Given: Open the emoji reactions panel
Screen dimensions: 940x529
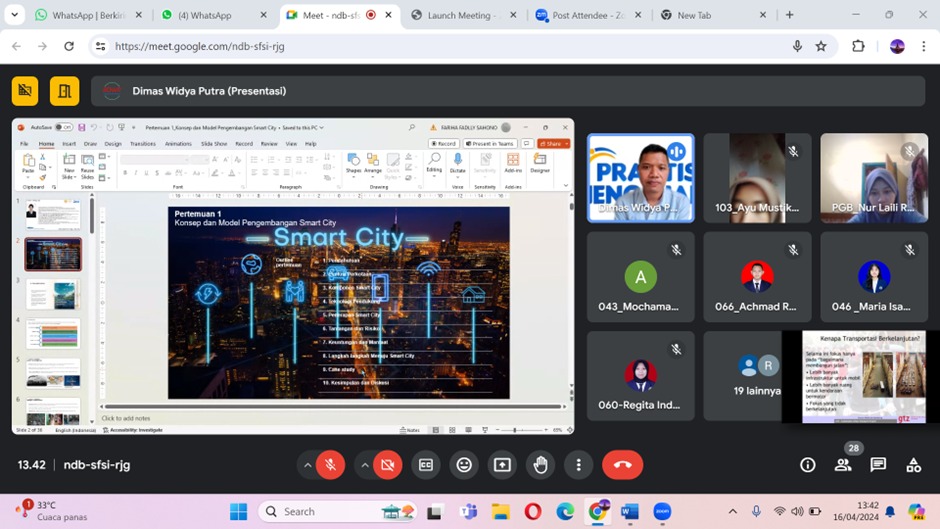Looking at the screenshot, I should coord(464,465).
